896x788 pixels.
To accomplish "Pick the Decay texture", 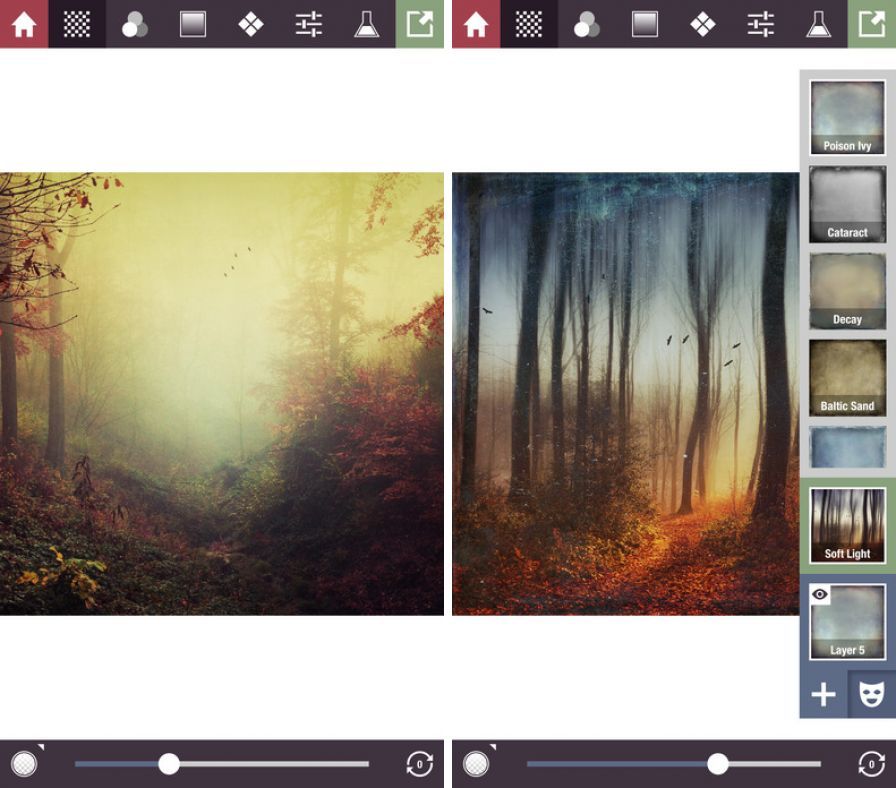I will 847,290.
